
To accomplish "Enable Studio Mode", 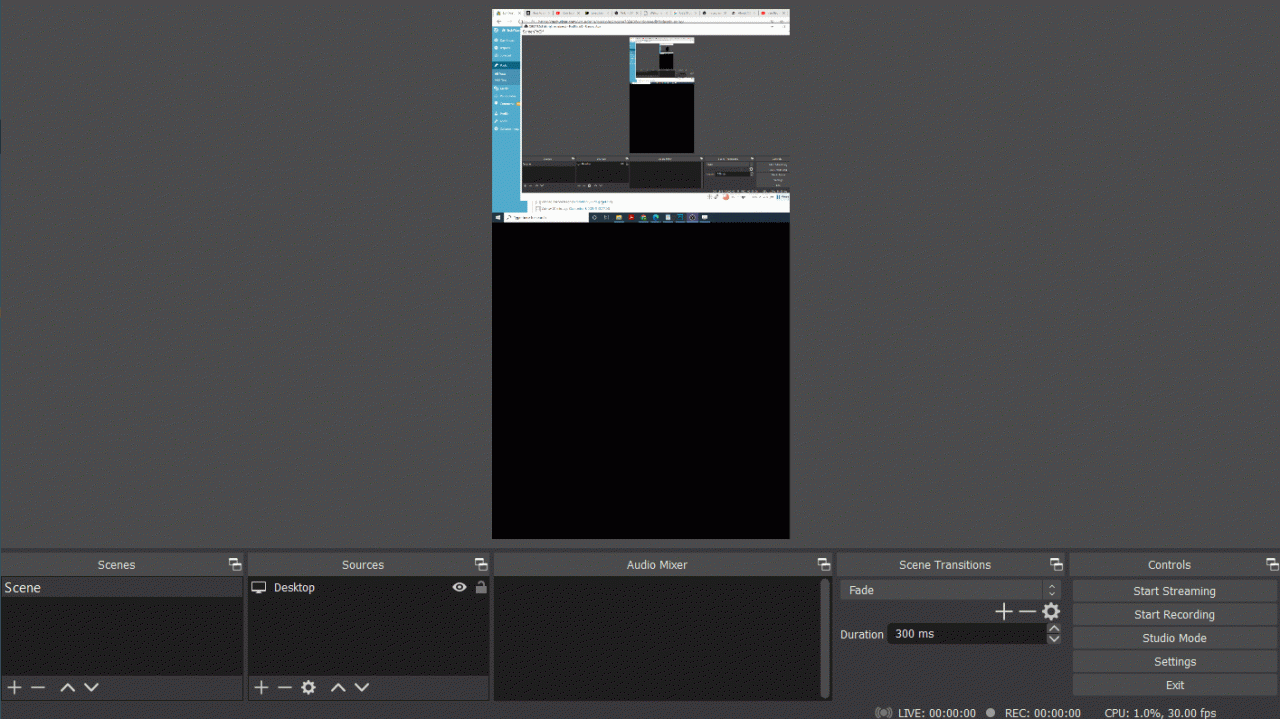I will coord(1175,638).
